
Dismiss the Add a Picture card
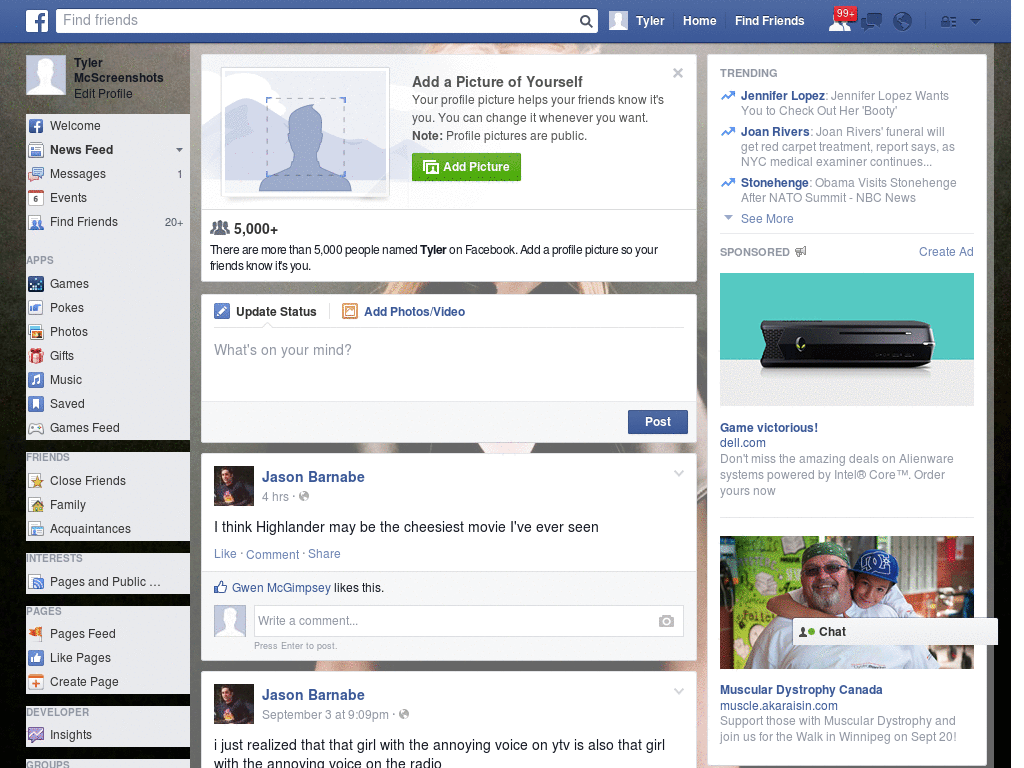coord(678,73)
